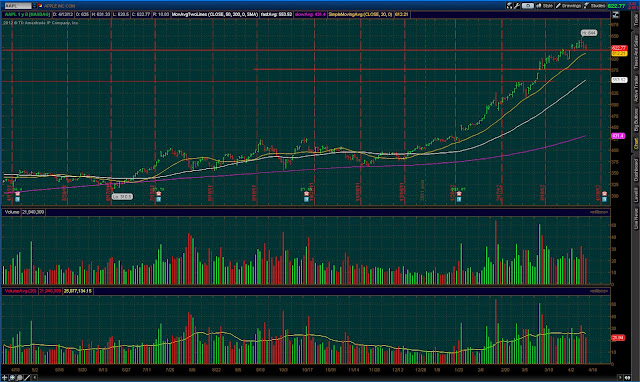Select the line drawing tool at bottom left
The image size is (640, 382).
point(27,378)
